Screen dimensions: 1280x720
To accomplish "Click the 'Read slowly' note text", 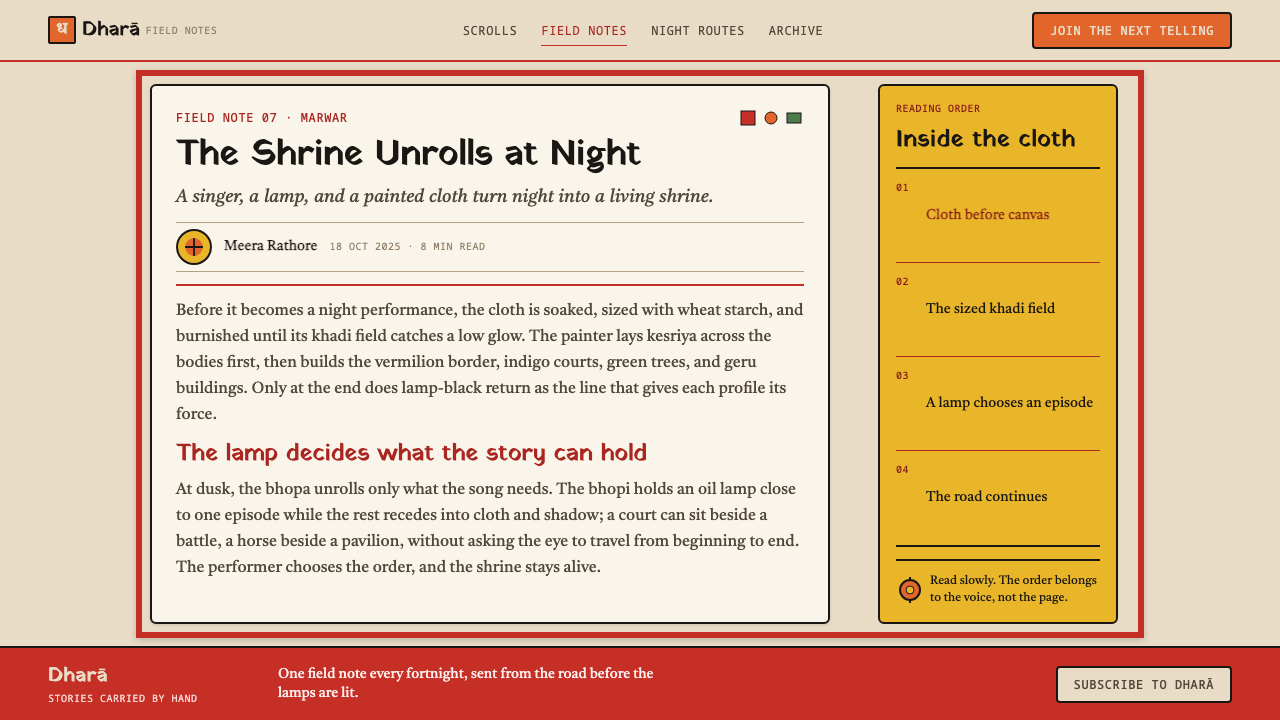I will click(x=1013, y=589).
